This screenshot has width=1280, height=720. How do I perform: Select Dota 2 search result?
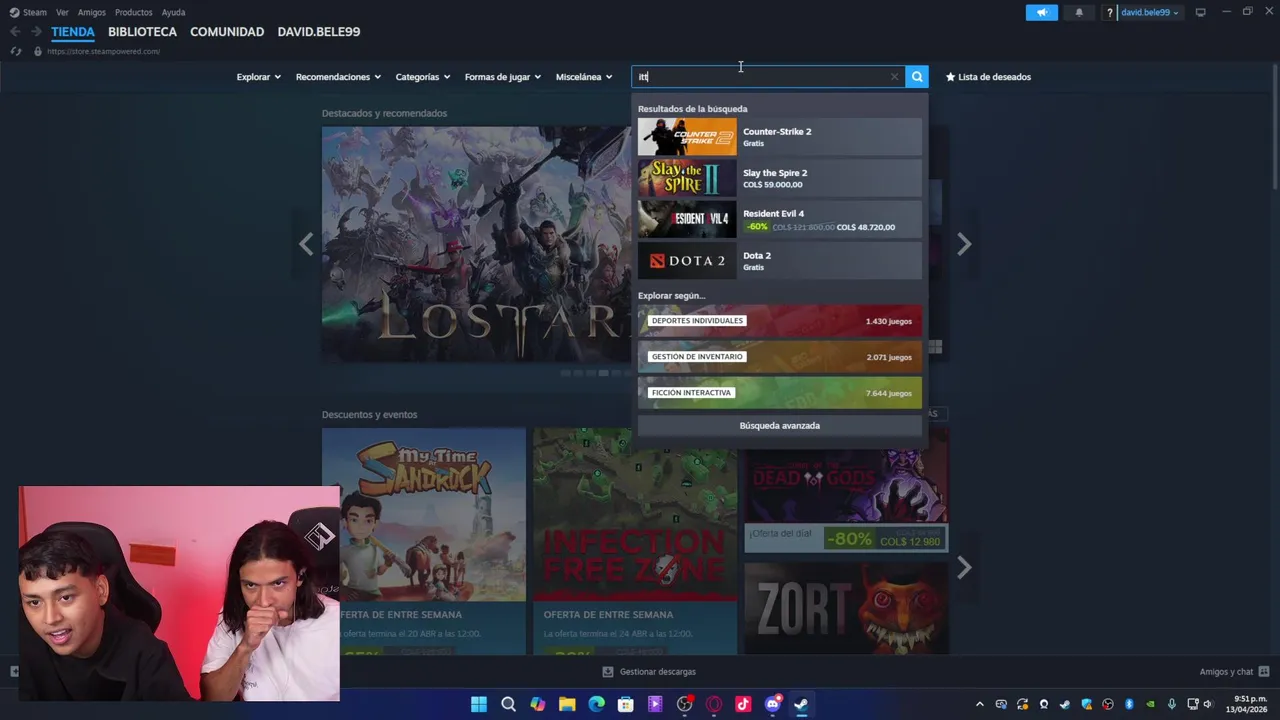780,261
